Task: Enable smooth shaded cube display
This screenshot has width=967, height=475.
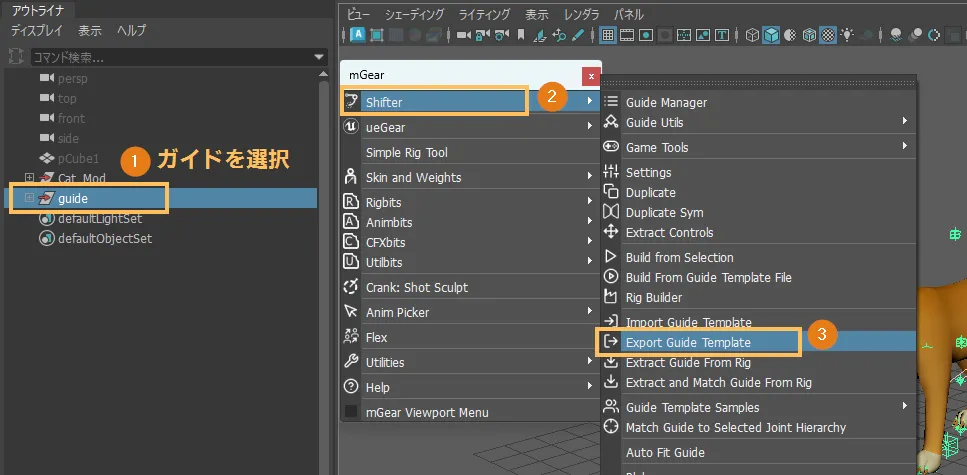Action: (x=771, y=35)
